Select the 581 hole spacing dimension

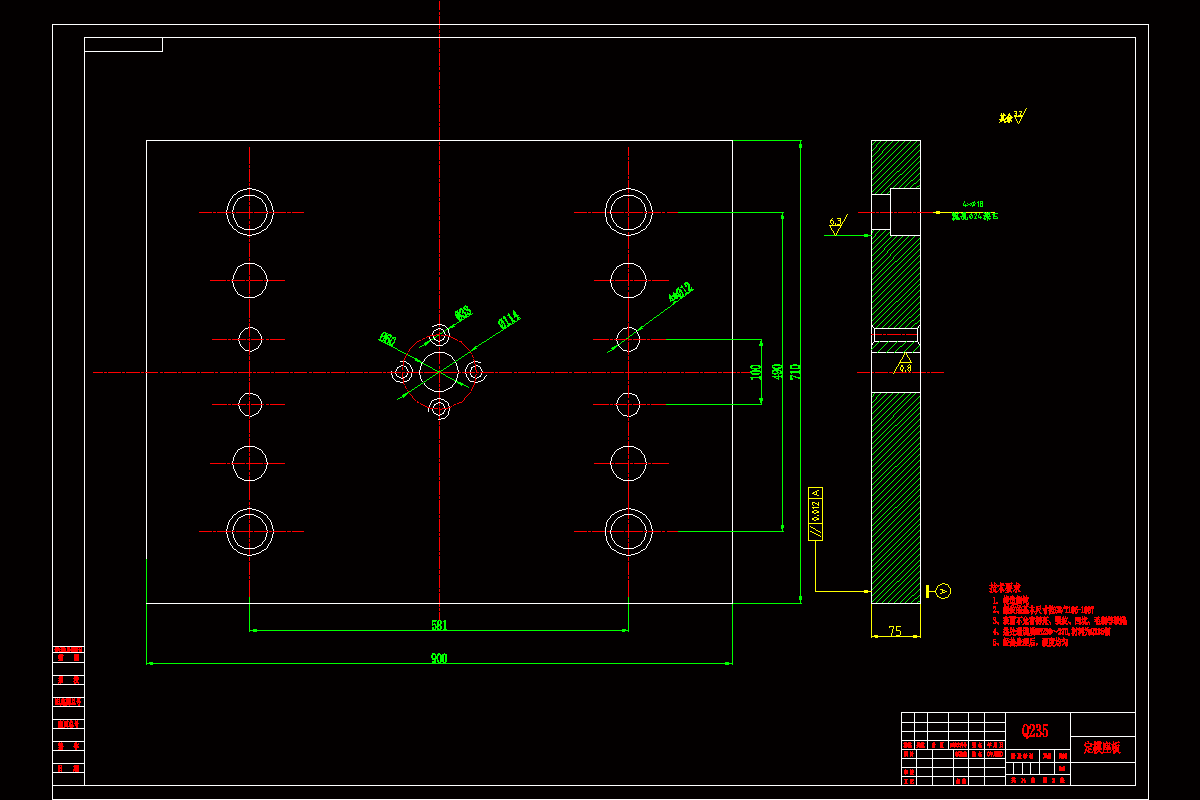tap(439, 625)
